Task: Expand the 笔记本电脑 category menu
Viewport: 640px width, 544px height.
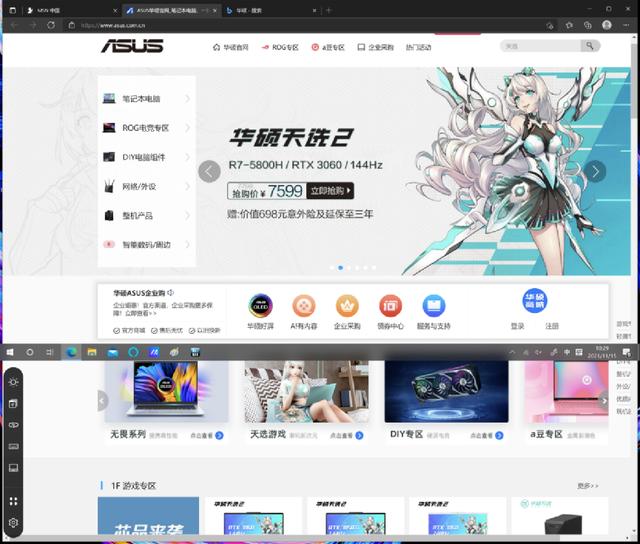Action: click(x=147, y=99)
